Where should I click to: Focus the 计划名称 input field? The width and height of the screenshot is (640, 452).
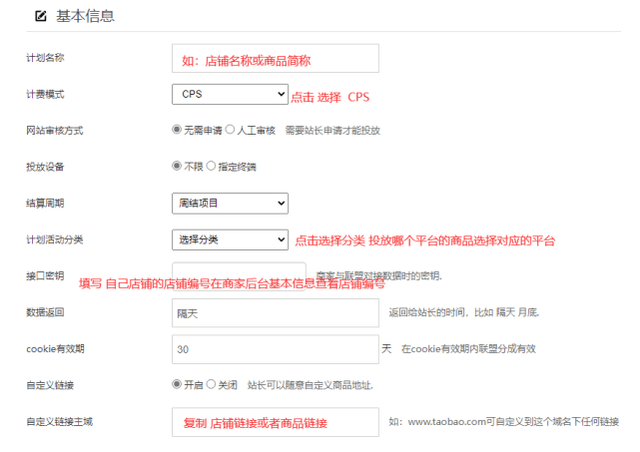click(x=275, y=58)
